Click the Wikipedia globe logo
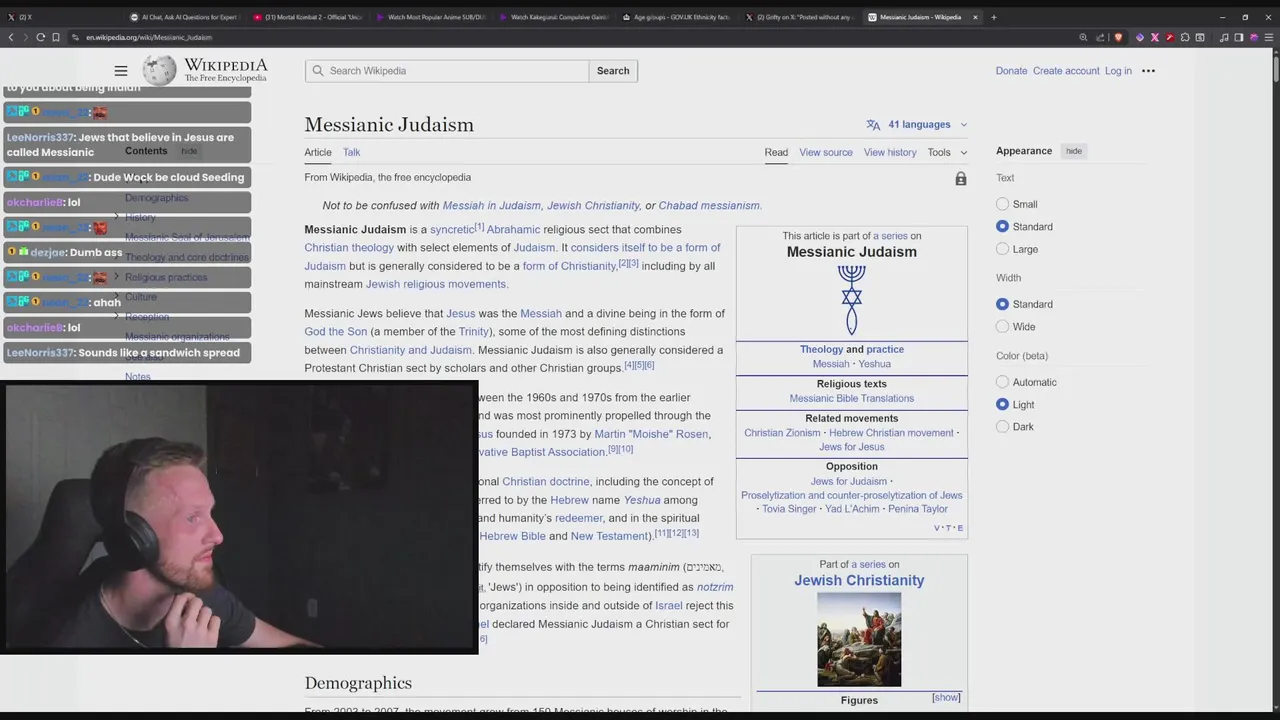The image size is (1280, 720). coord(160,70)
